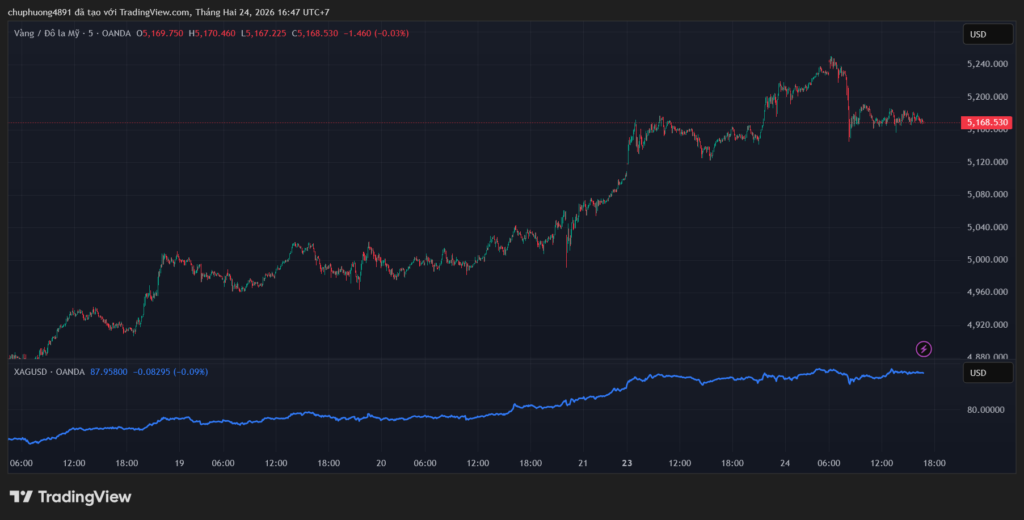The width and height of the screenshot is (1024, 520).
Task: Click the red 5,168.530 current price label
Action: [988, 123]
